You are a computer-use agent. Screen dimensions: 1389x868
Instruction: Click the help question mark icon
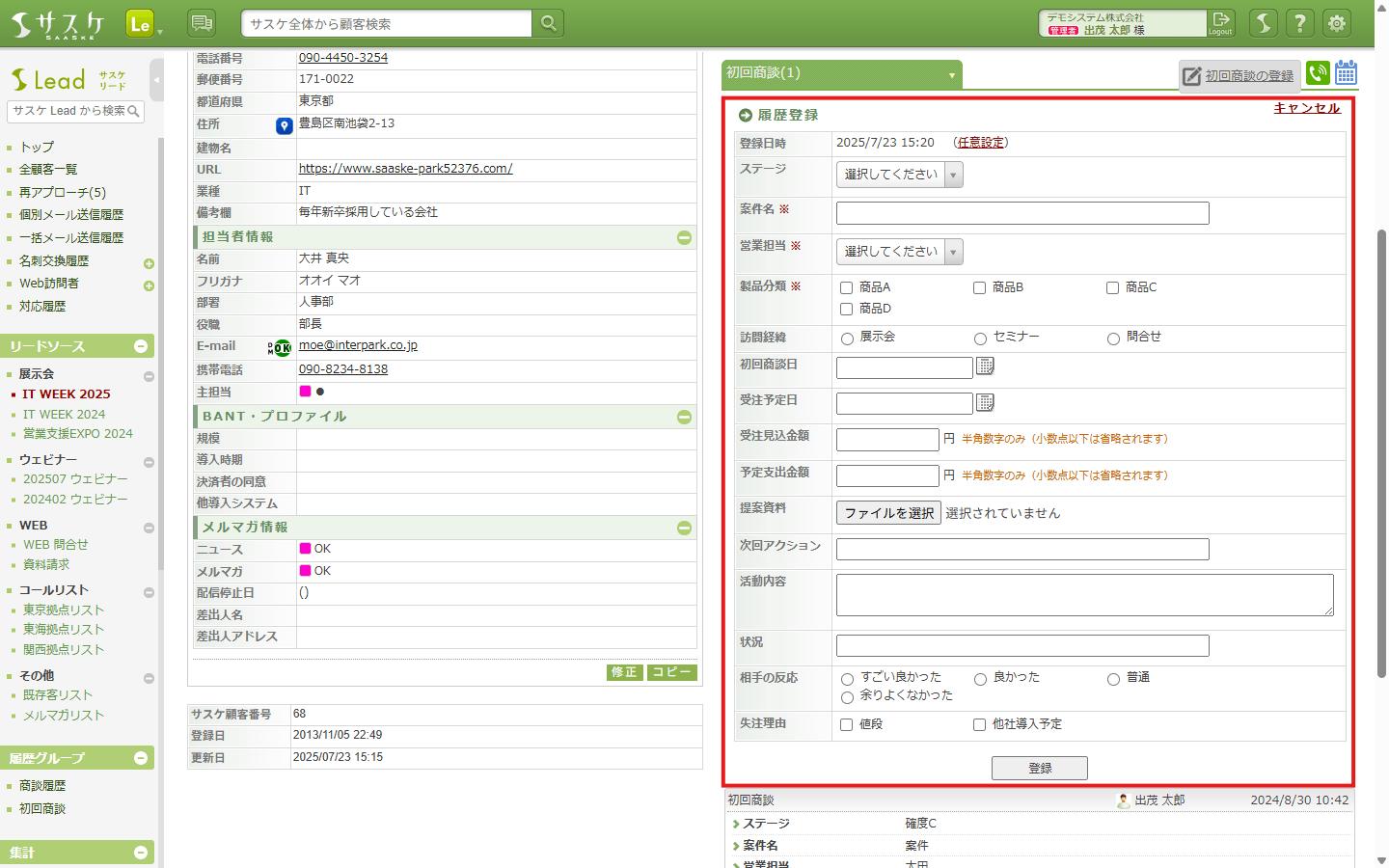1299,23
